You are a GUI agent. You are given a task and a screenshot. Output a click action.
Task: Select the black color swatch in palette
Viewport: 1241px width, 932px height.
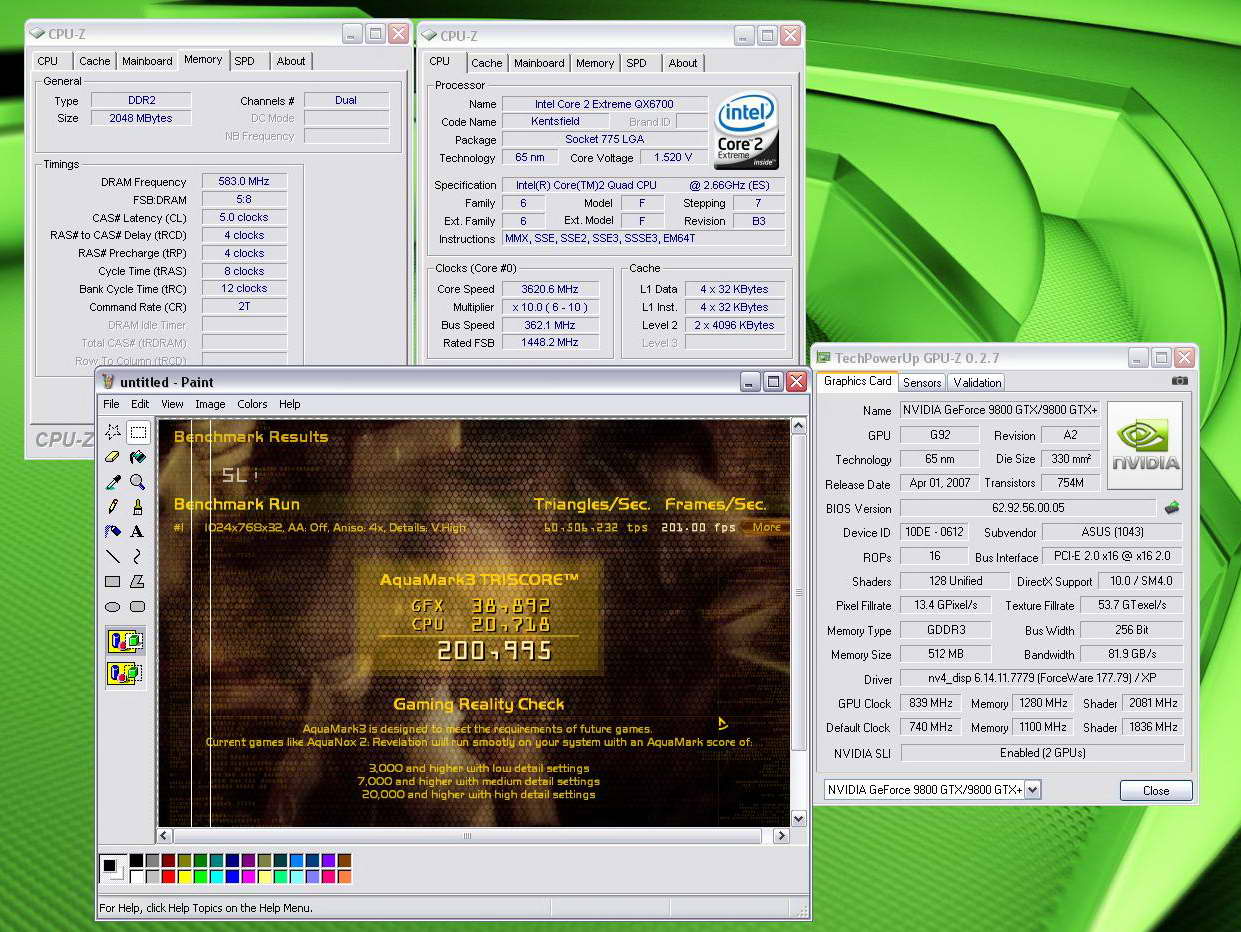click(136, 861)
